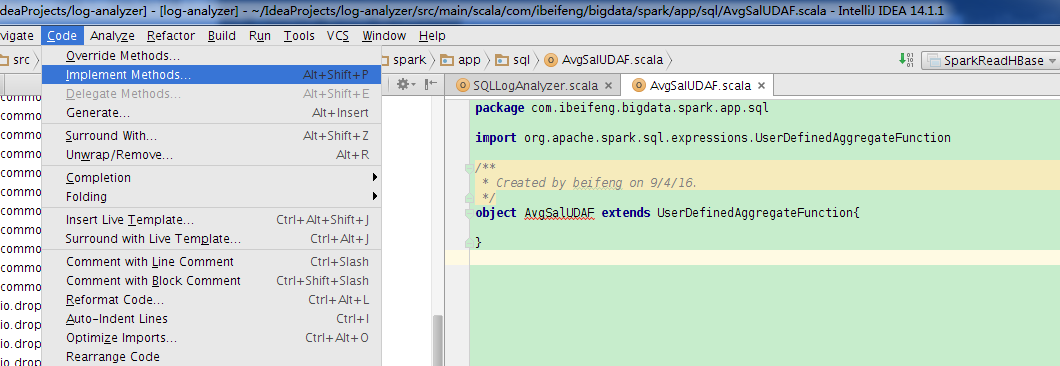This screenshot has height=366, width=1060.
Task: Collapse the doc comment fold marker at /**
Action: (468, 167)
